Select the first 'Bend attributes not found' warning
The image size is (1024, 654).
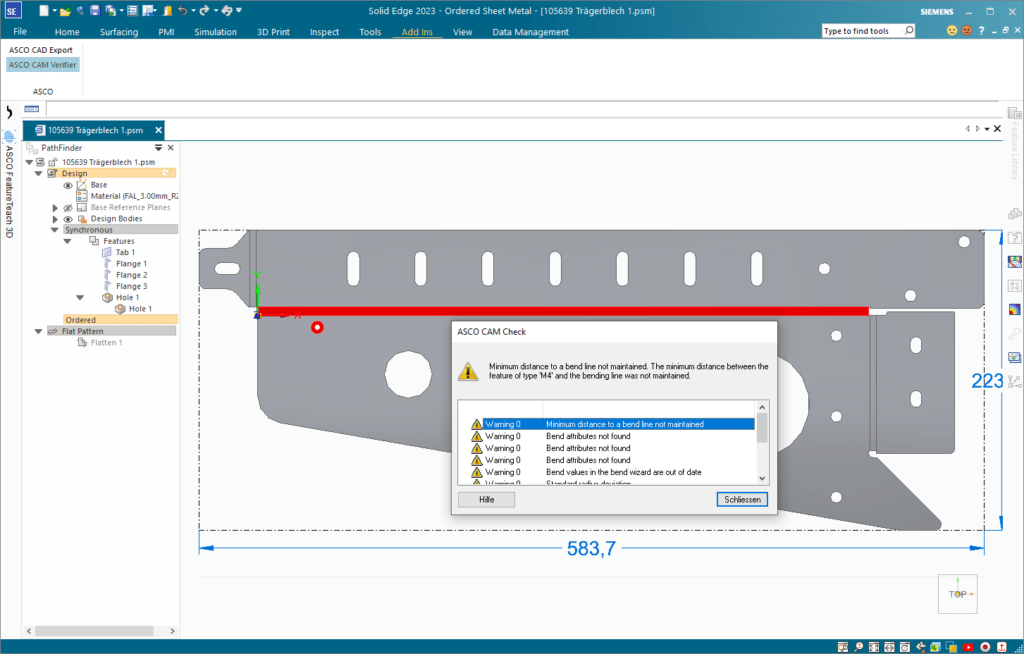pos(588,436)
